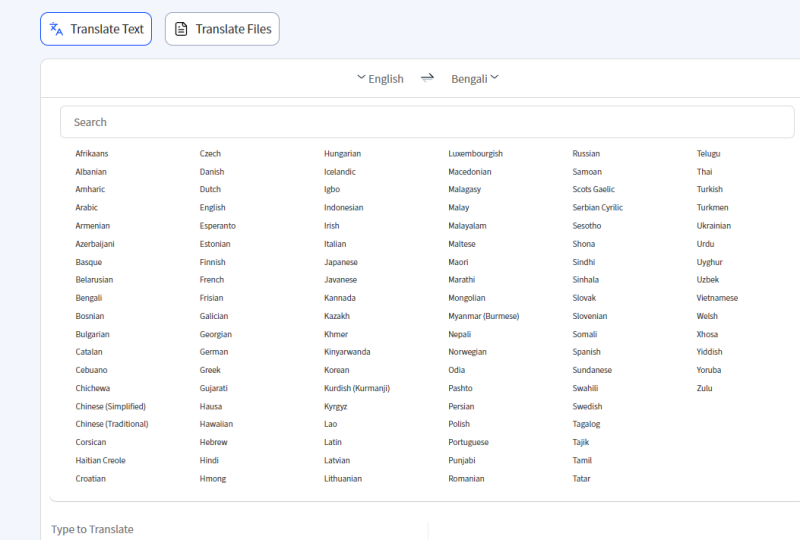Pick Zulu language option
This screenshot has height=540, width=800.
click(706, 389)
